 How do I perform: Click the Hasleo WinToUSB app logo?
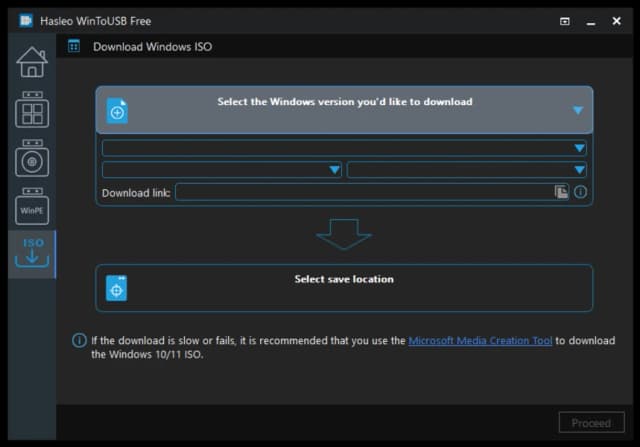pos(25,20)
